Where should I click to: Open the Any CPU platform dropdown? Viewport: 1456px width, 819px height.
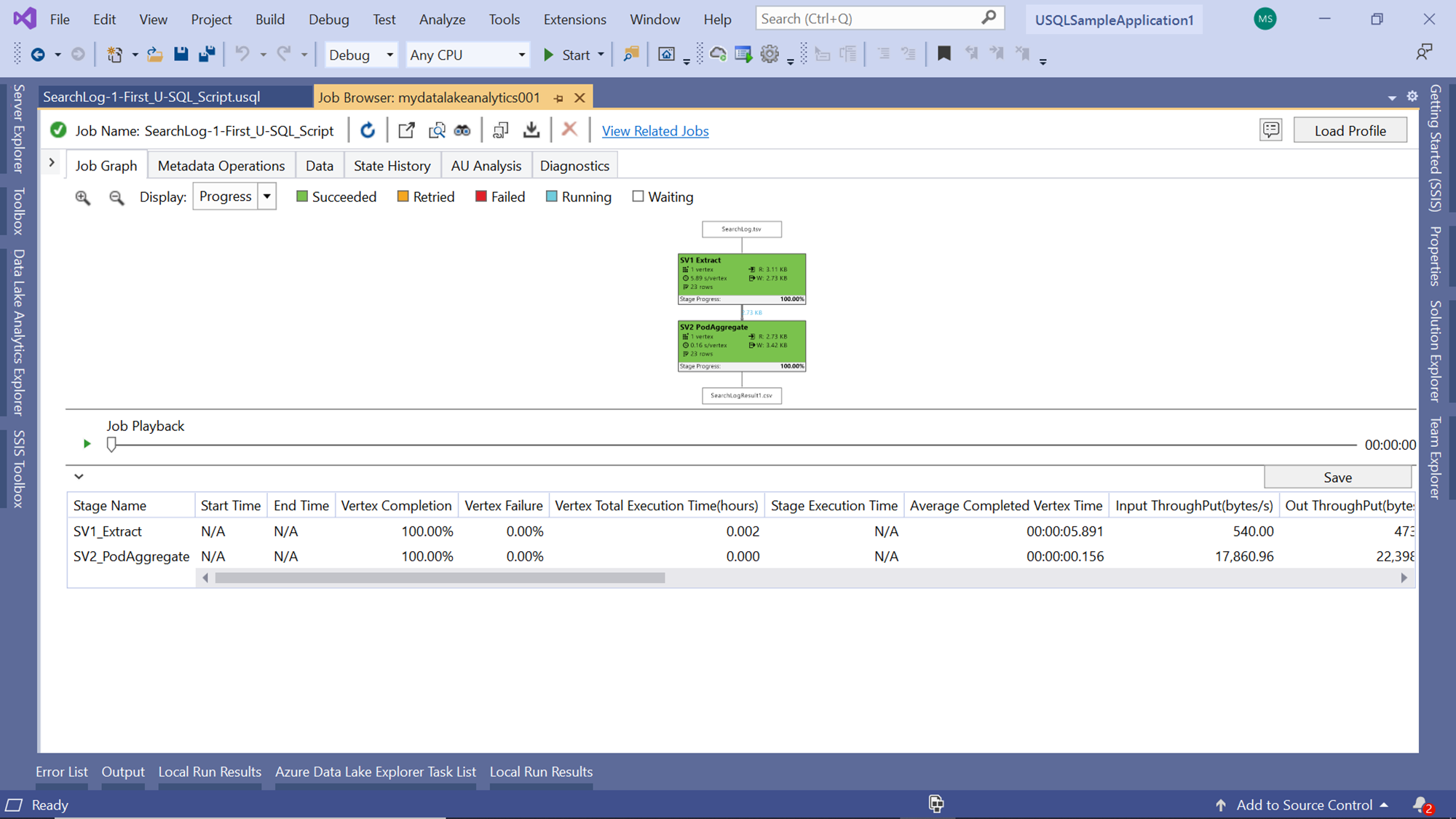521,55
